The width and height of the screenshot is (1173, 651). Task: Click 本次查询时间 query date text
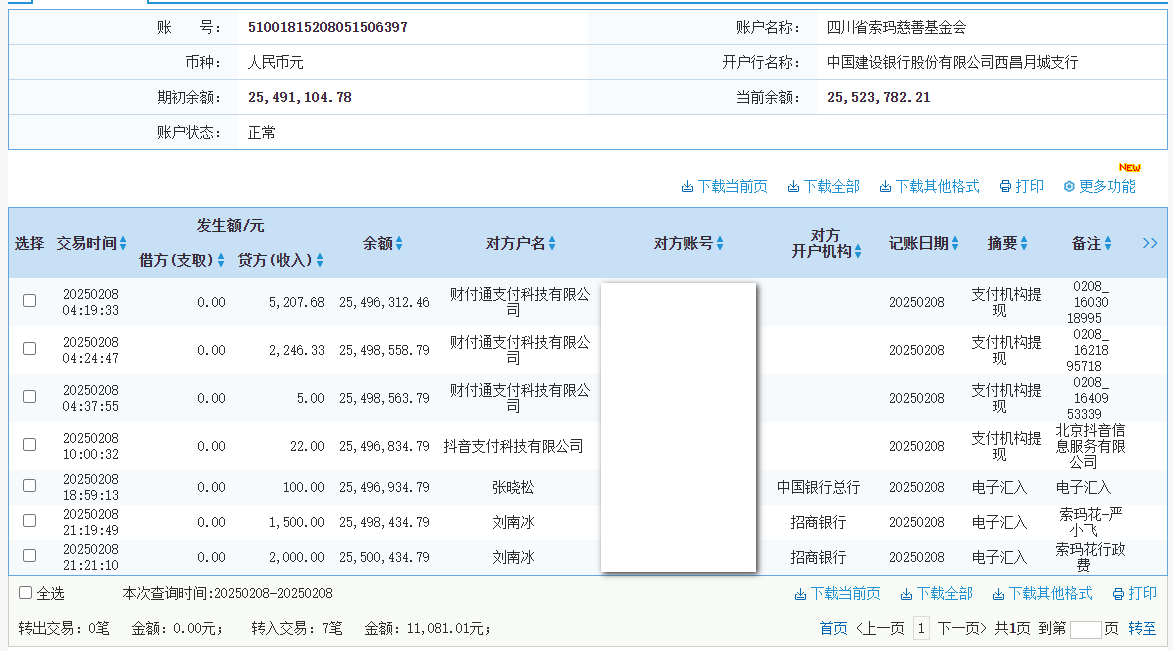point(227,593)
